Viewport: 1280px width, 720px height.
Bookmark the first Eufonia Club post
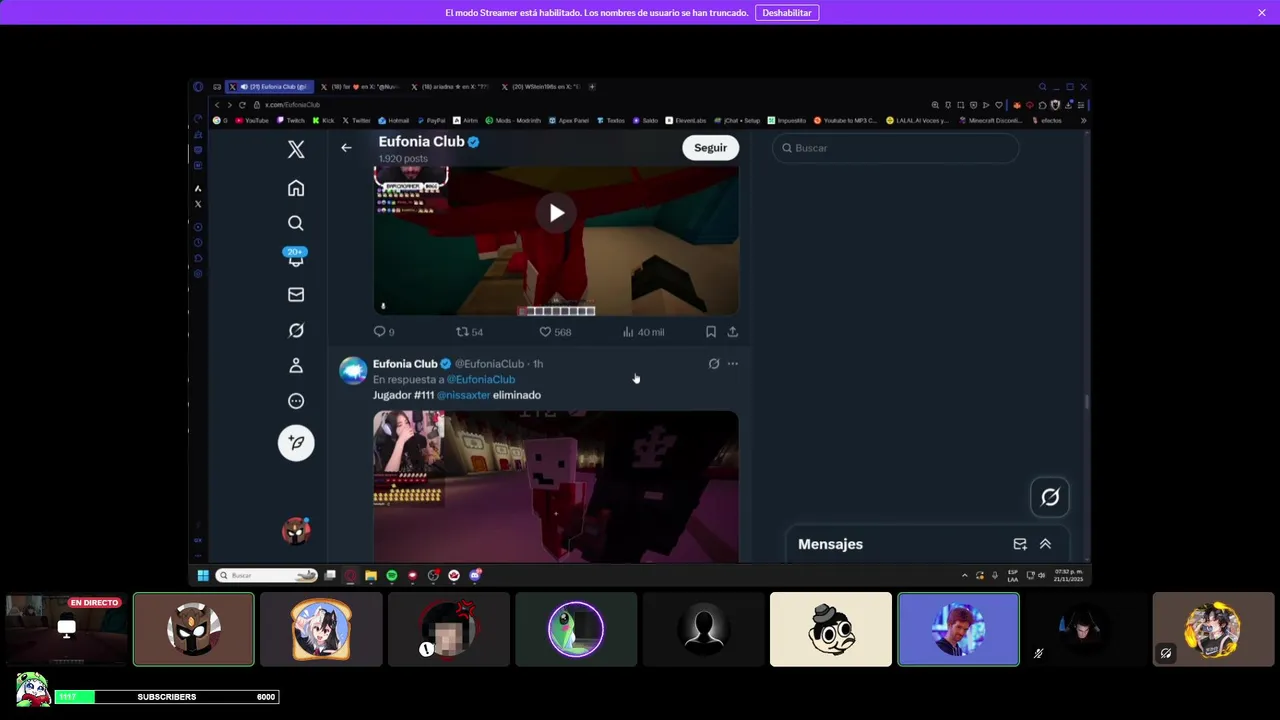[711, 332]
